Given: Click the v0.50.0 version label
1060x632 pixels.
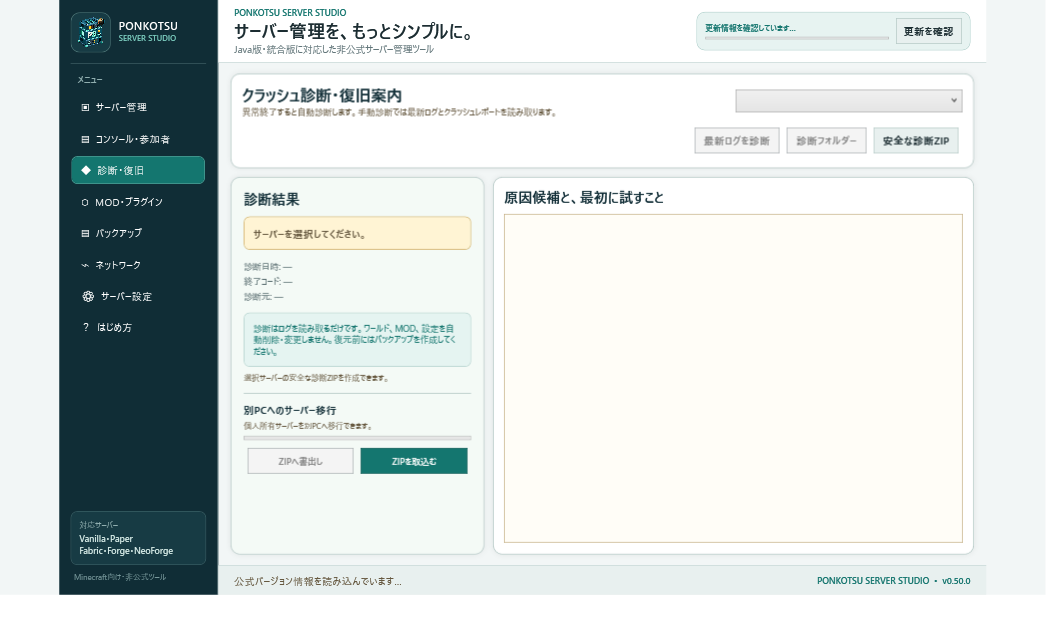Looking at the screenshot, I should point(956,581).
